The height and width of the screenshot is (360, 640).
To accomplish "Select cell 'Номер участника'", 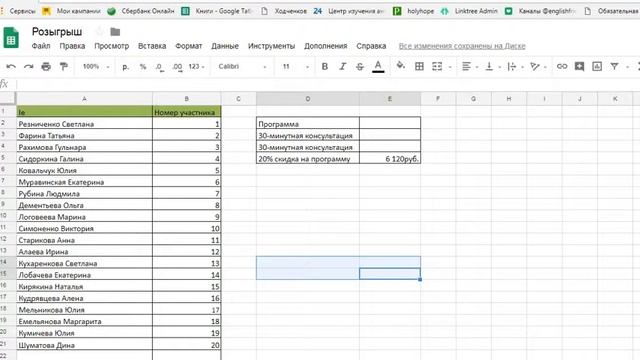I will point(187,112).
